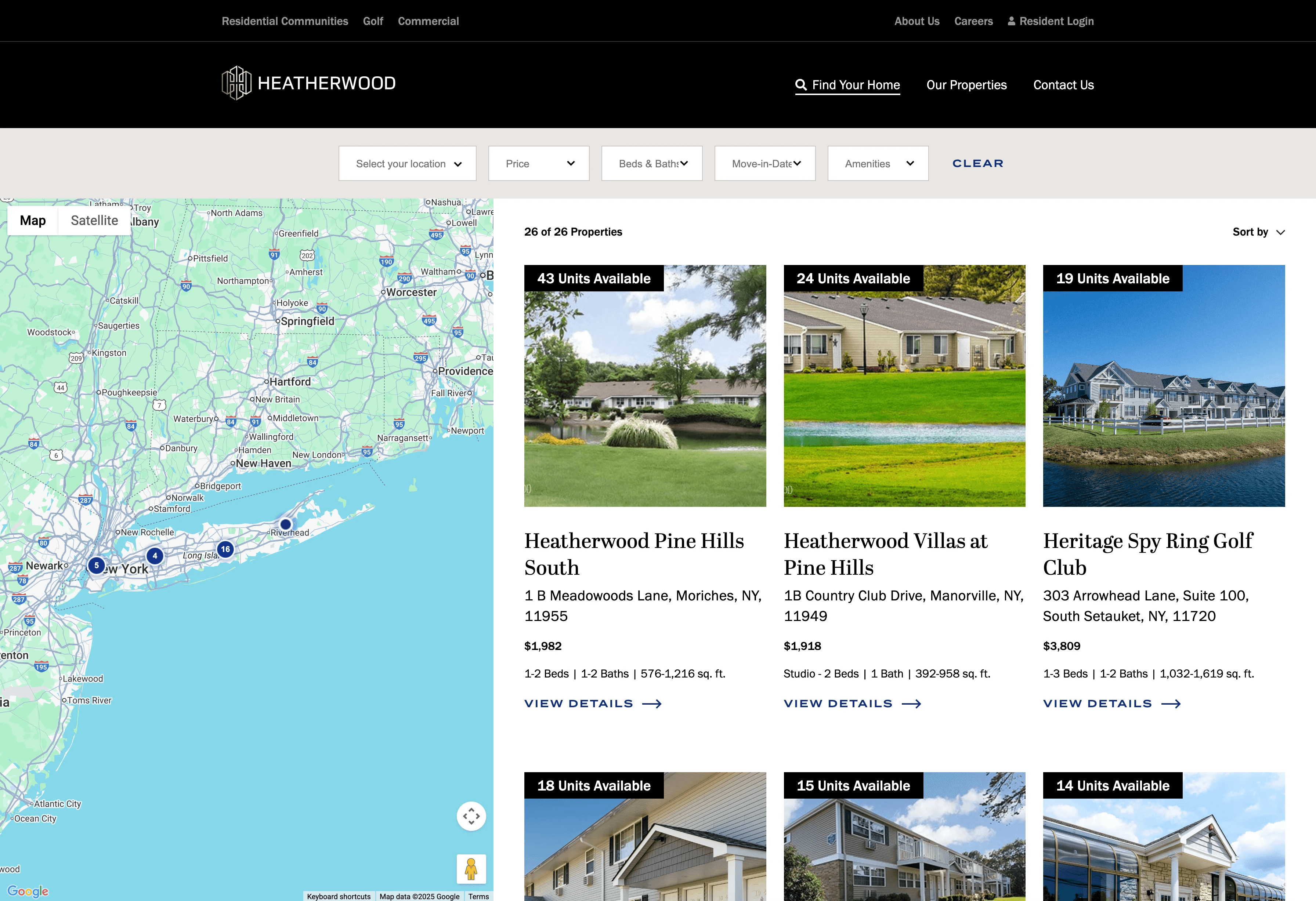This screenshot has height=901, width=1316.
Task: Click Heatherwood Pine Hills South photo
Action: point(645,396)
